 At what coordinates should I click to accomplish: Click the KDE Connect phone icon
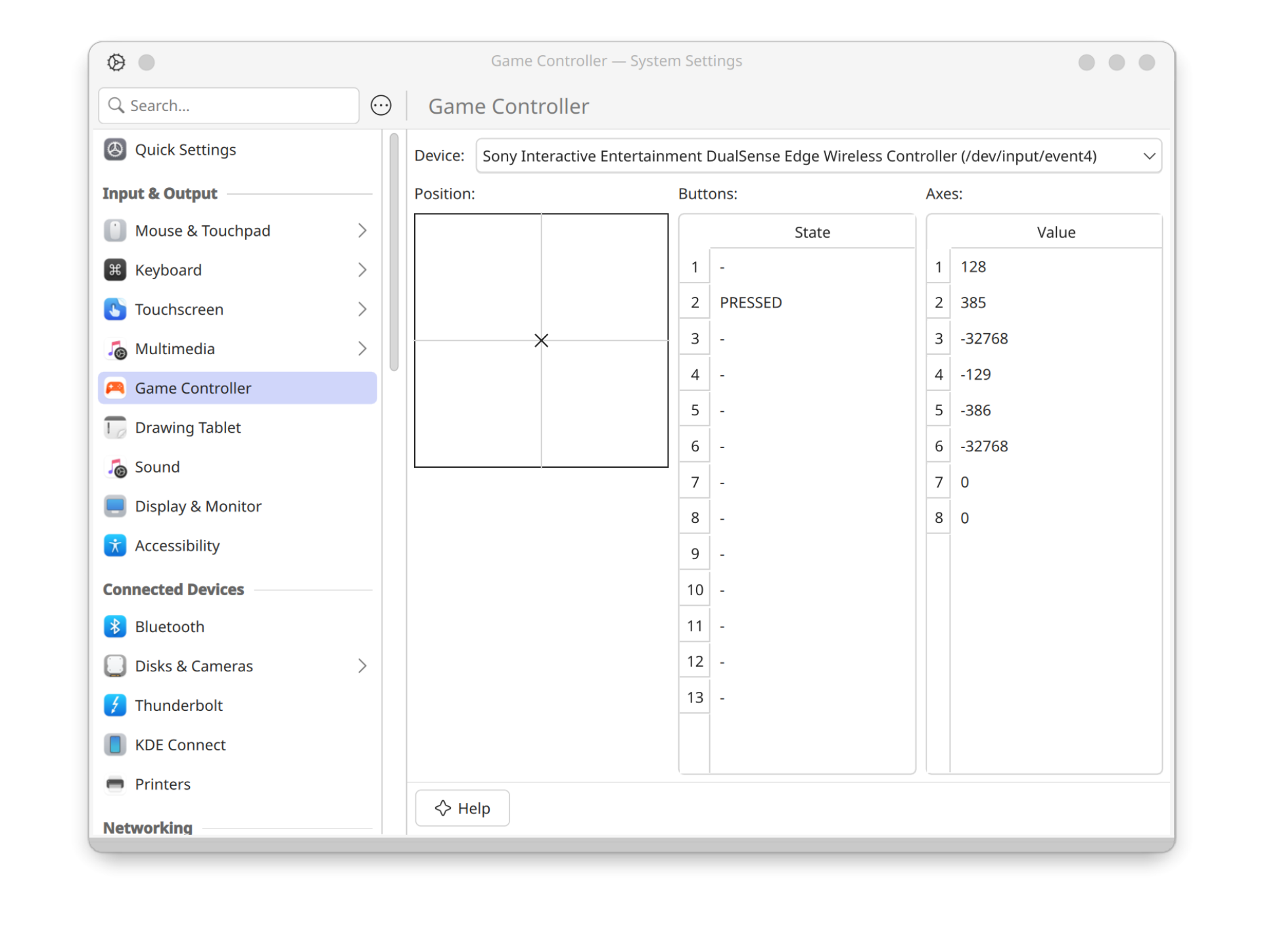pyautogui.click(x=115, y=745)
